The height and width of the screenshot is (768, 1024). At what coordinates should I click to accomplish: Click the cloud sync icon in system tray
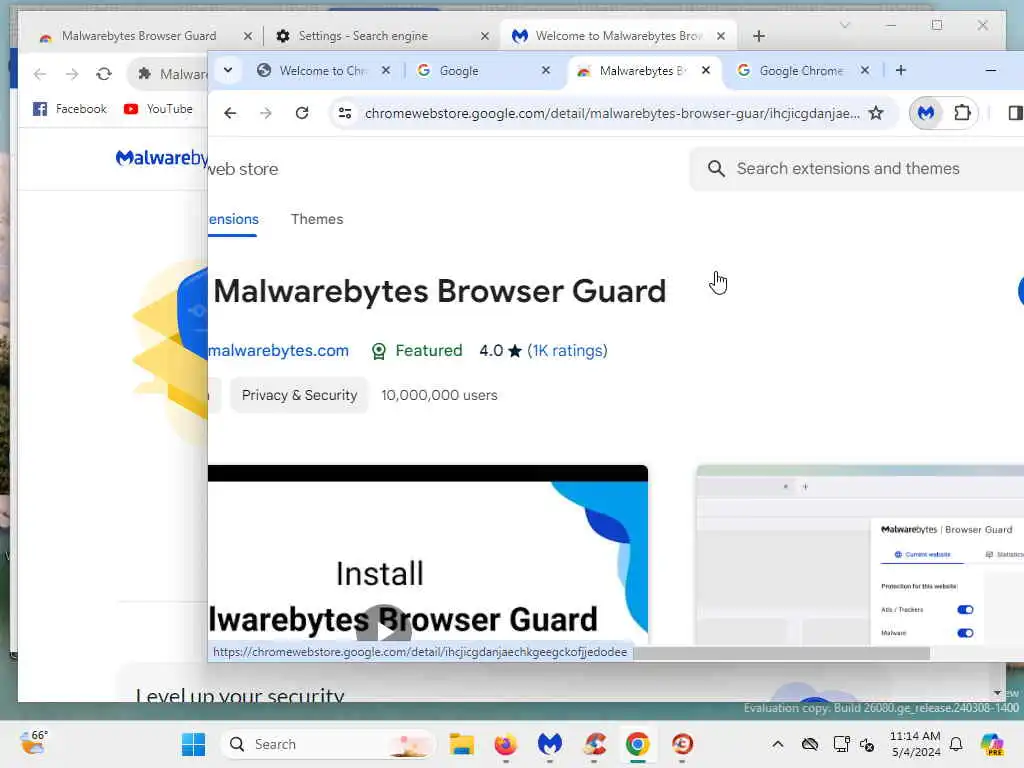810,744
